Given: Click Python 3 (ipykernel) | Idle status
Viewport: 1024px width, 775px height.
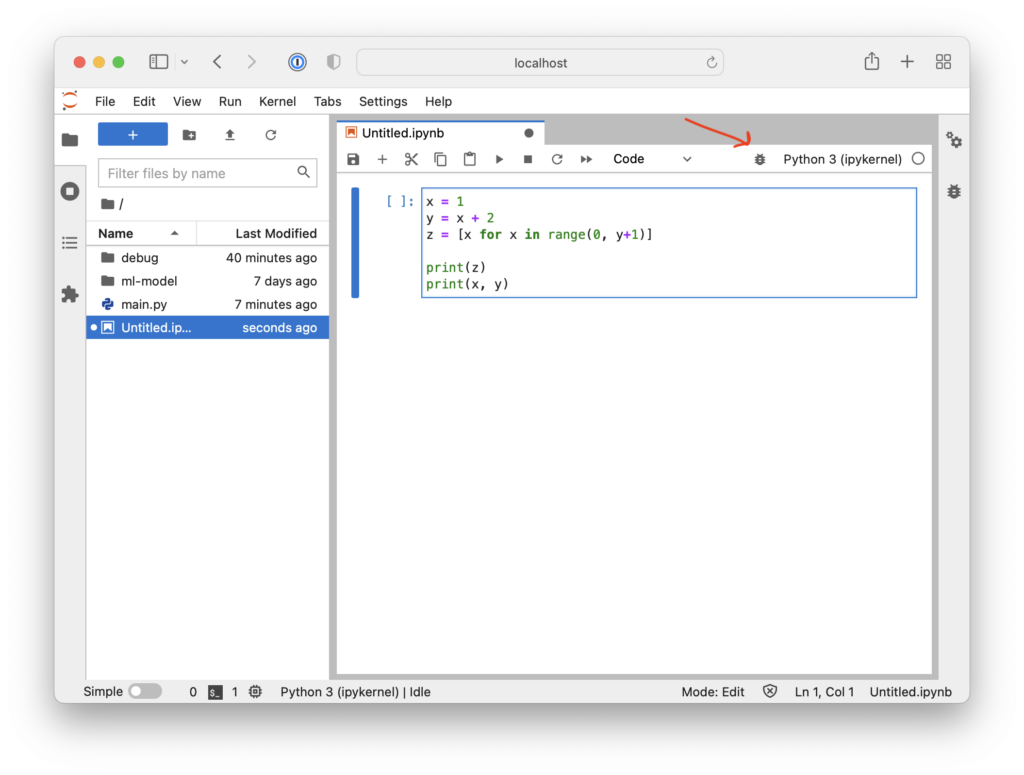Looking at the screenshot, I should click(x=355, y=691).
